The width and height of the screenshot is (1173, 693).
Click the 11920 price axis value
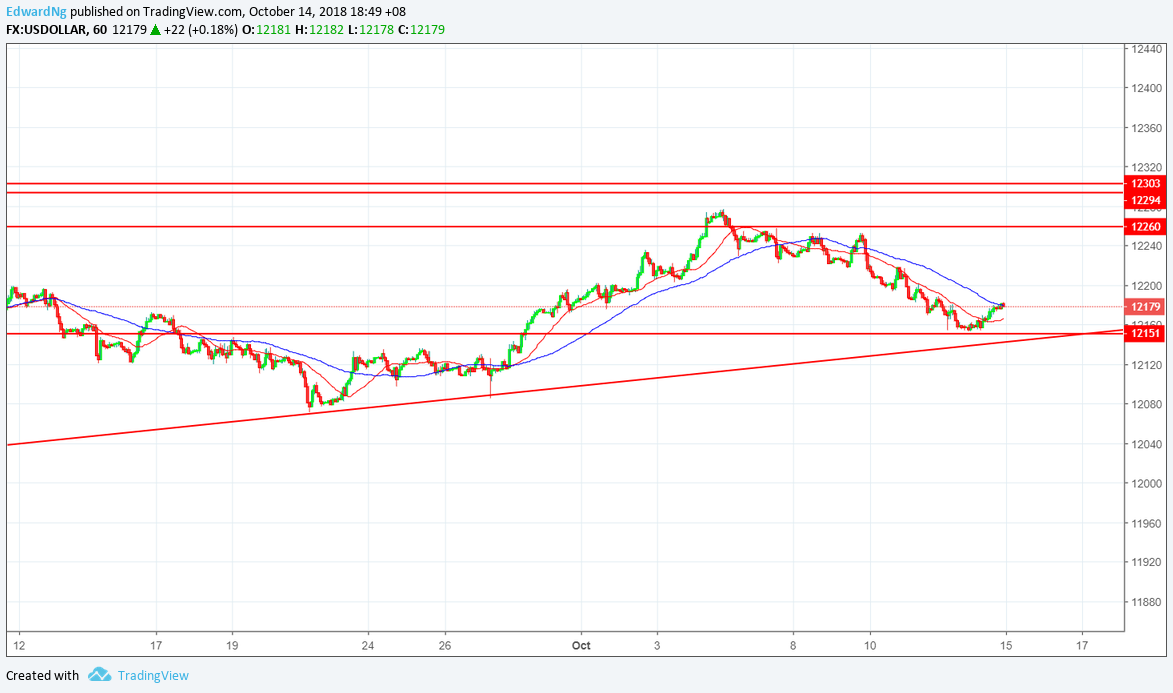[1145, 562]
